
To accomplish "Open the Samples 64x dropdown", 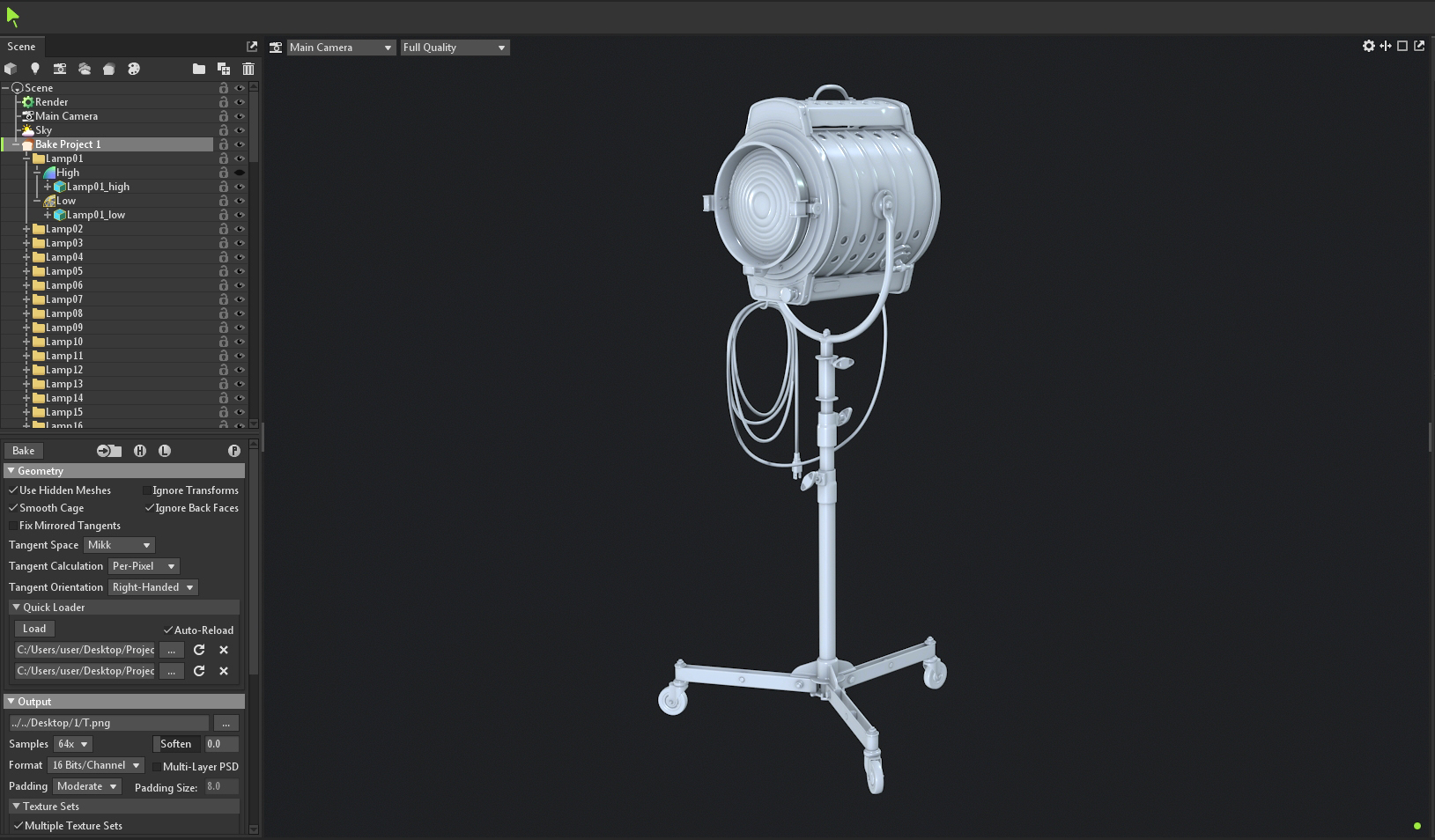I will [73, 744].
